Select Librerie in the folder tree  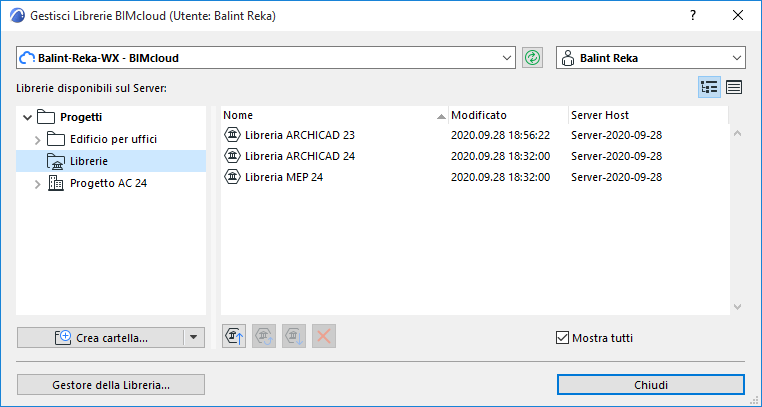click(111, 161)
